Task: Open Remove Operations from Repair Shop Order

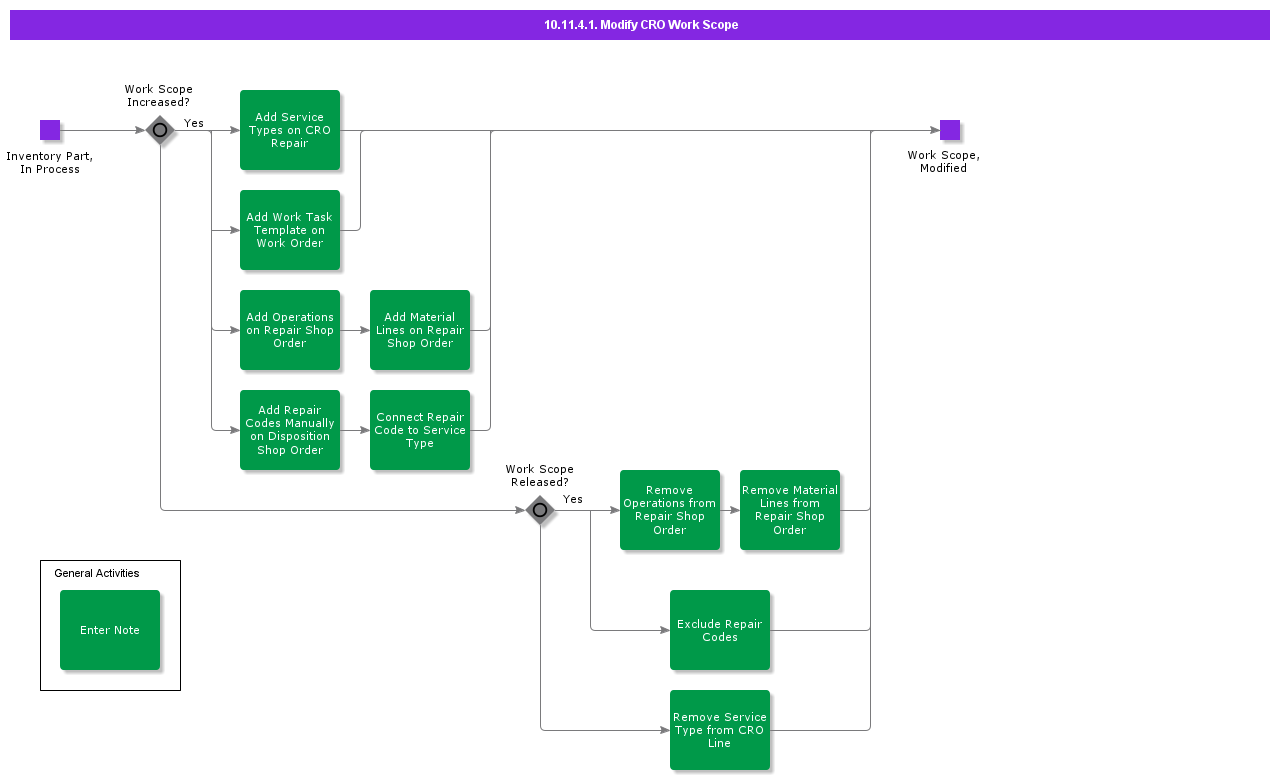Action: [670, 510]
